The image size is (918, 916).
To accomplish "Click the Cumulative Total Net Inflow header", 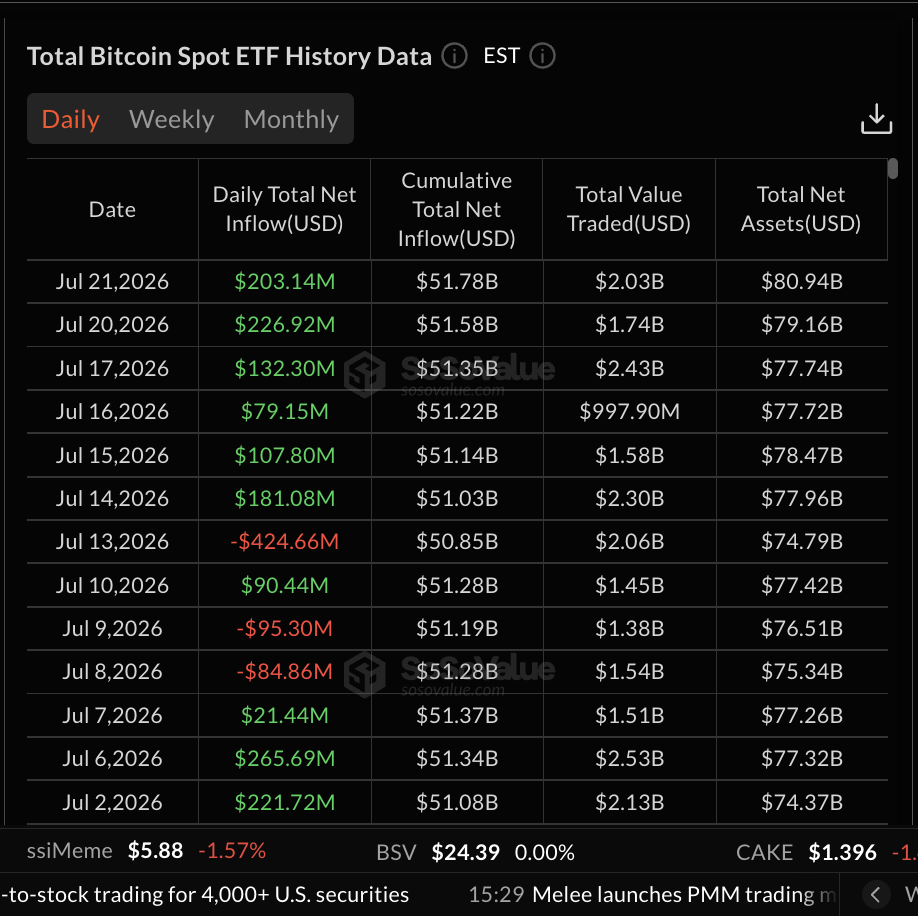I will coord(457,210).
